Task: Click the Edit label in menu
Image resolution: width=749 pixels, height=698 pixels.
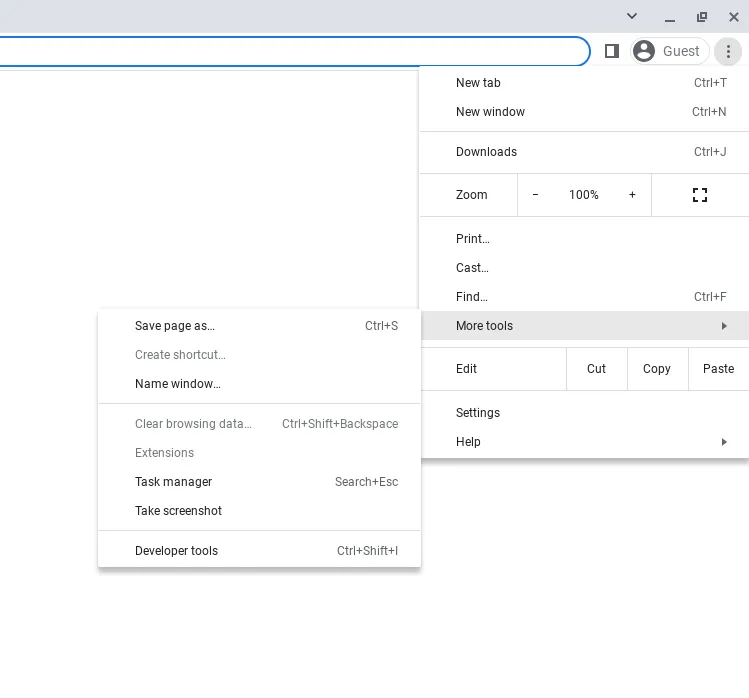Action: click(x=466, y=369)
